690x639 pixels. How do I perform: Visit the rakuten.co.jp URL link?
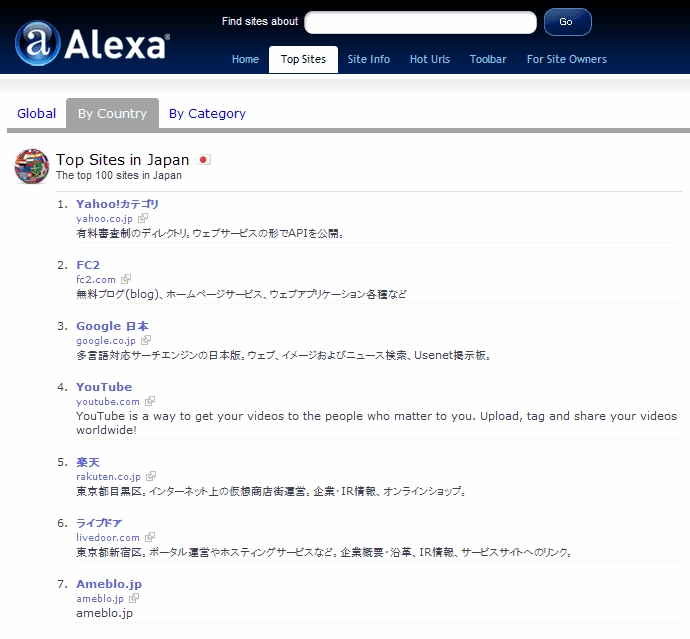[108, 477]
